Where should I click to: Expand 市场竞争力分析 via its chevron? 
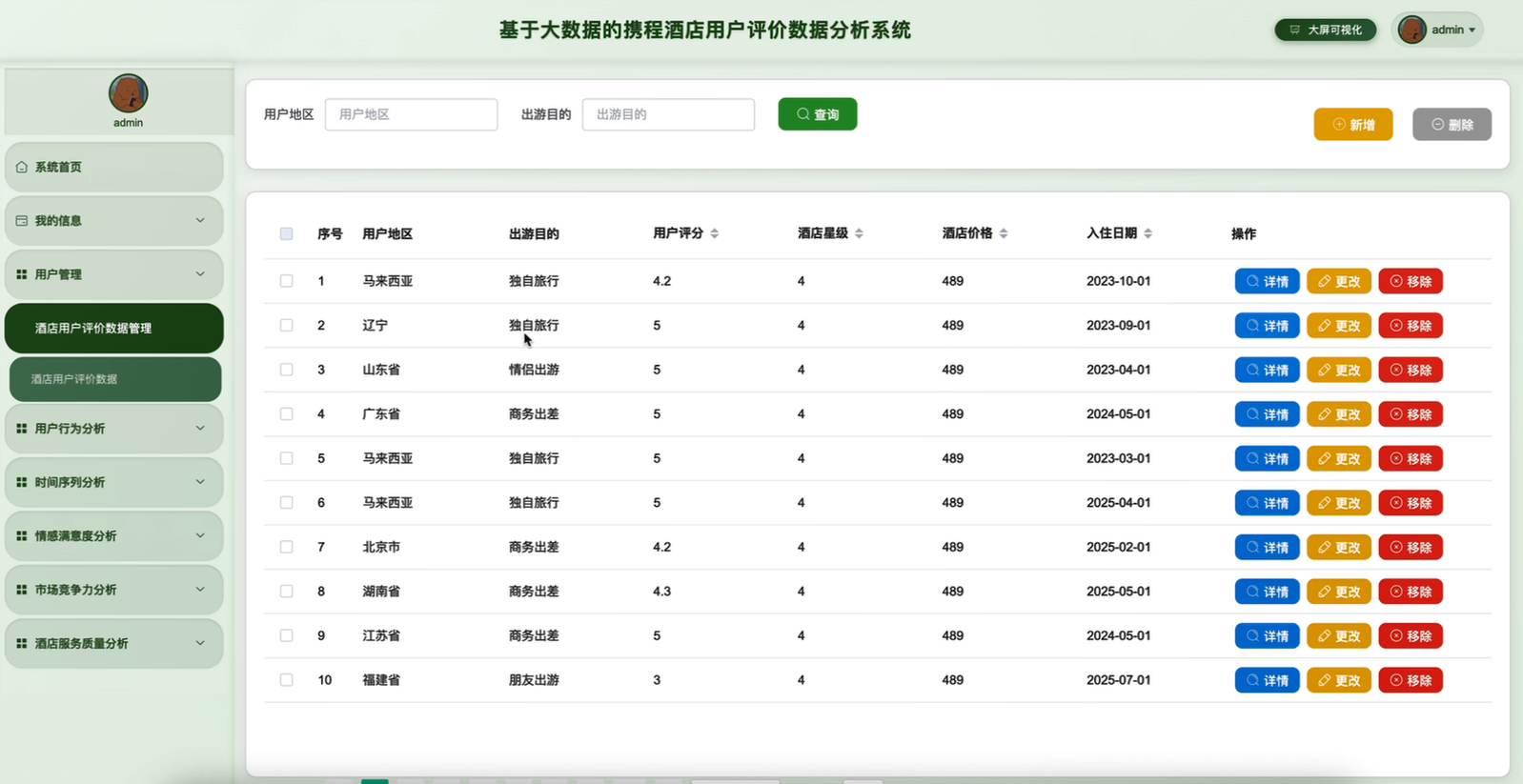click(x=200, y=590)
